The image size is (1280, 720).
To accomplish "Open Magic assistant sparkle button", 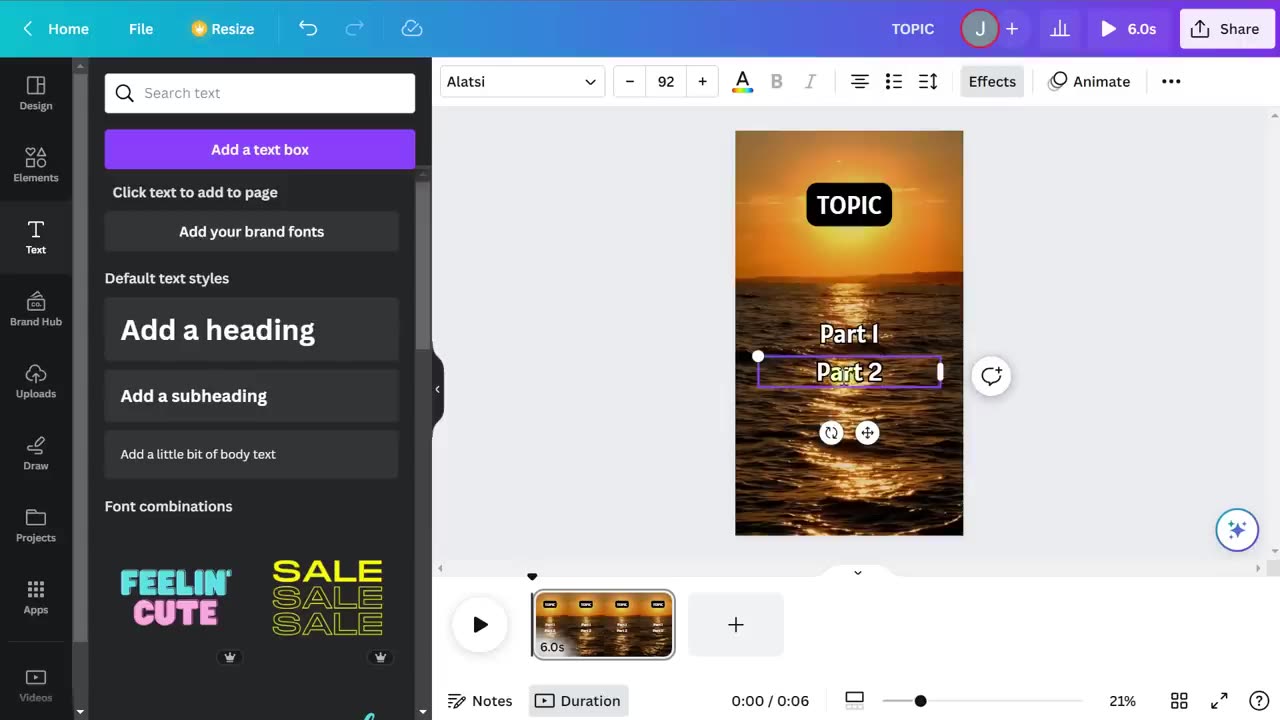I will coord(1237,530).
